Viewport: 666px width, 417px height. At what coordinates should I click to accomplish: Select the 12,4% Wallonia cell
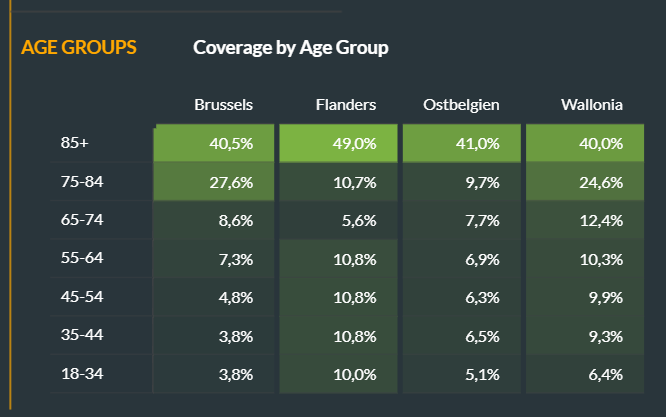coord(585,220)
